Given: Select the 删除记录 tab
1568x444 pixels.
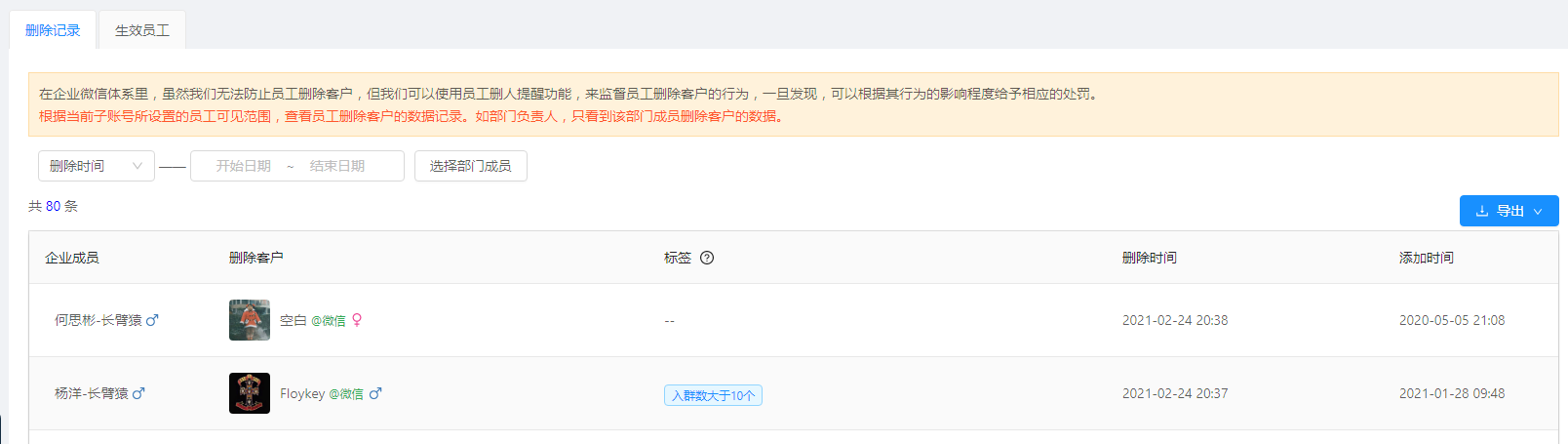Looking at the screenshot, I should [x=53, y=30].
